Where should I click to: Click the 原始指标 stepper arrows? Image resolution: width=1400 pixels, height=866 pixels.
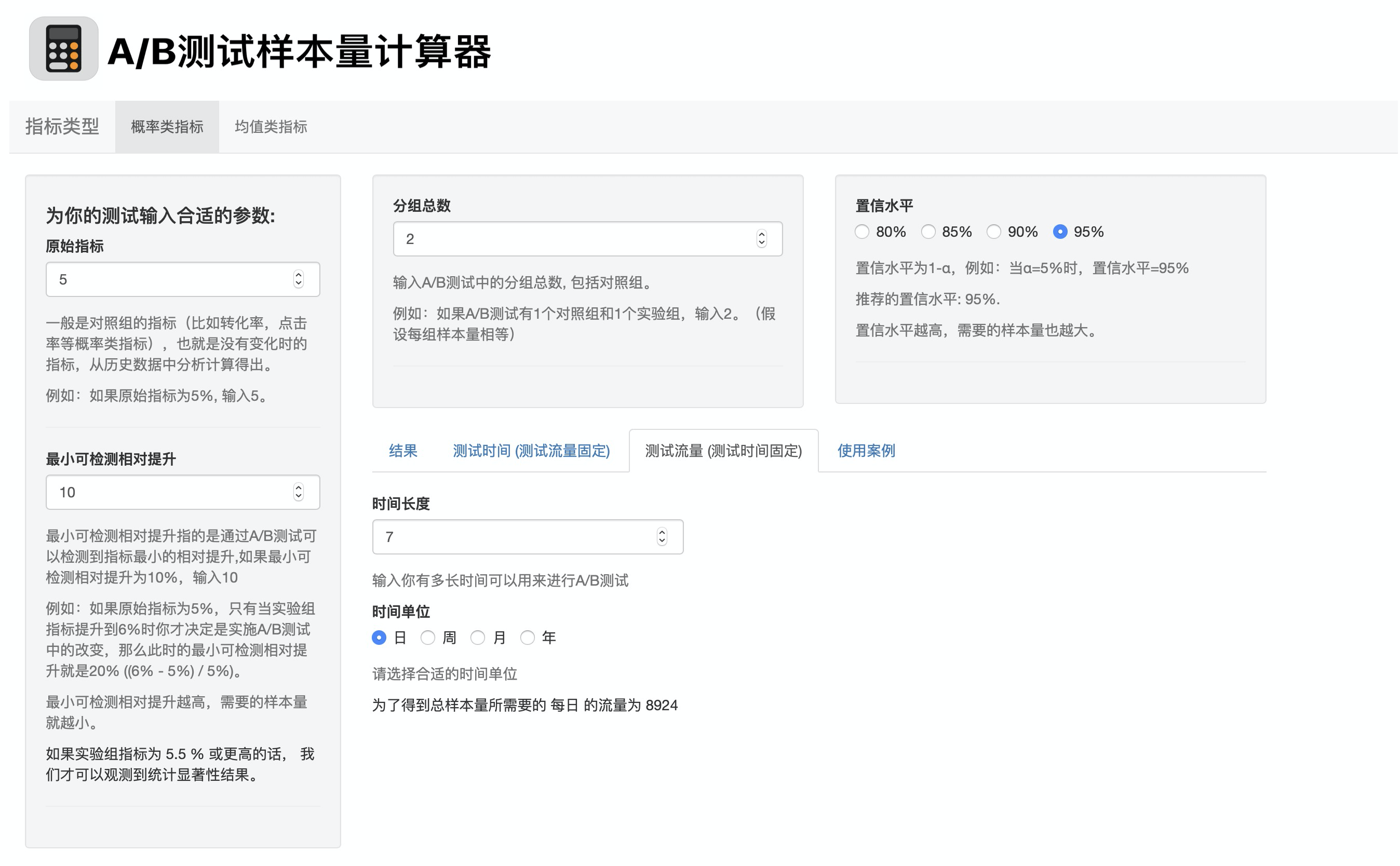(299, 279)
